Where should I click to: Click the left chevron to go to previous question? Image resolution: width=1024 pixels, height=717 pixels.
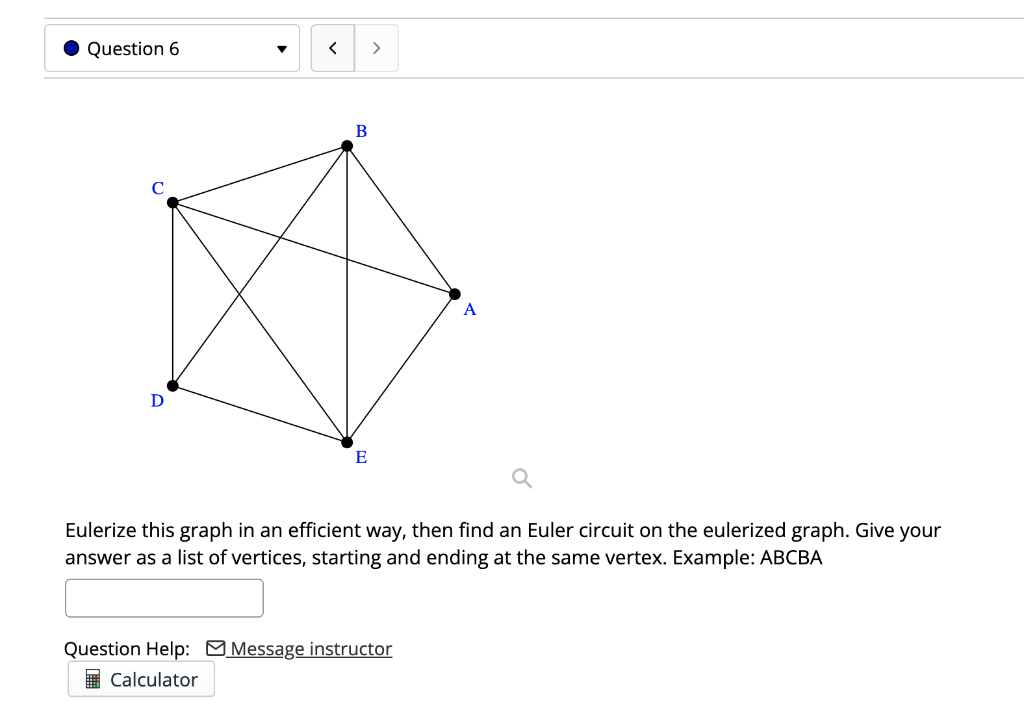click(x=332, y=47)
